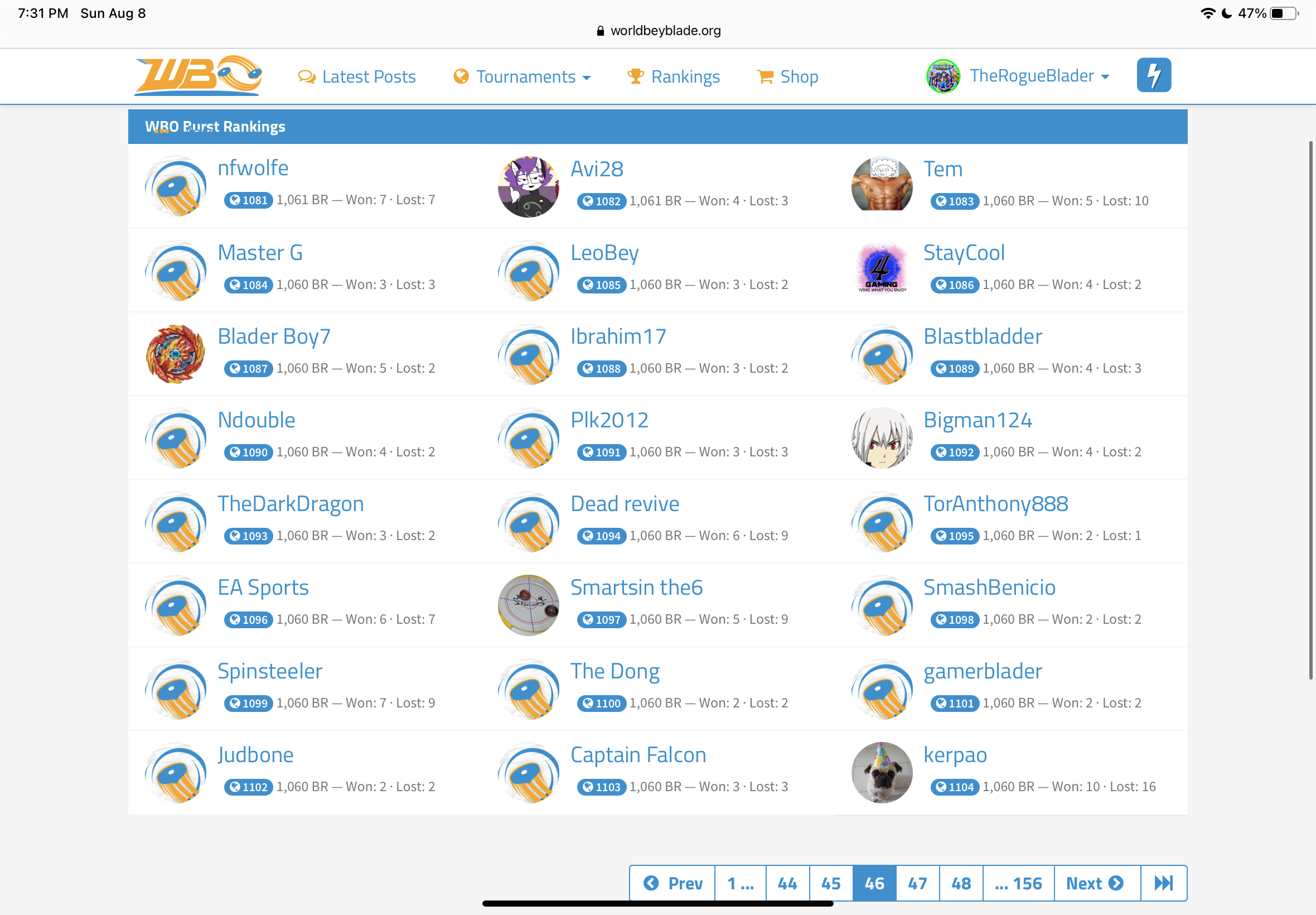Click TheRogueBlader profile avatar icon

[x=942, y=76]
